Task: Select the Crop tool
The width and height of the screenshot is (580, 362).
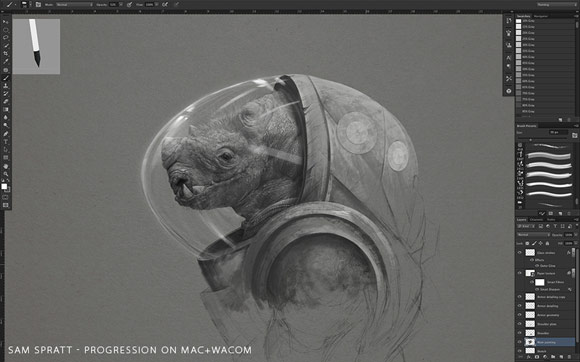Action: (6, 53)
